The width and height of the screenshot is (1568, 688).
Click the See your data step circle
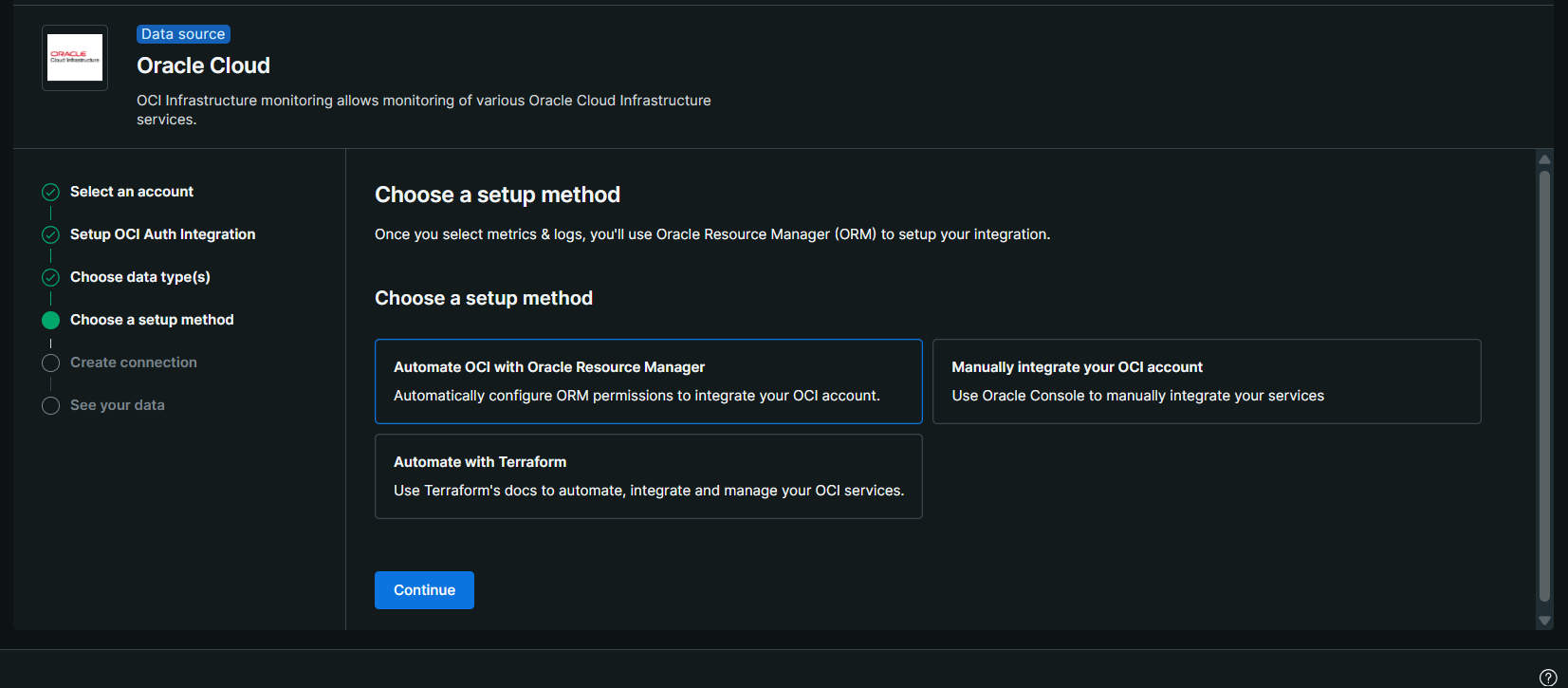pyautogui.click(x=51, y=406)
